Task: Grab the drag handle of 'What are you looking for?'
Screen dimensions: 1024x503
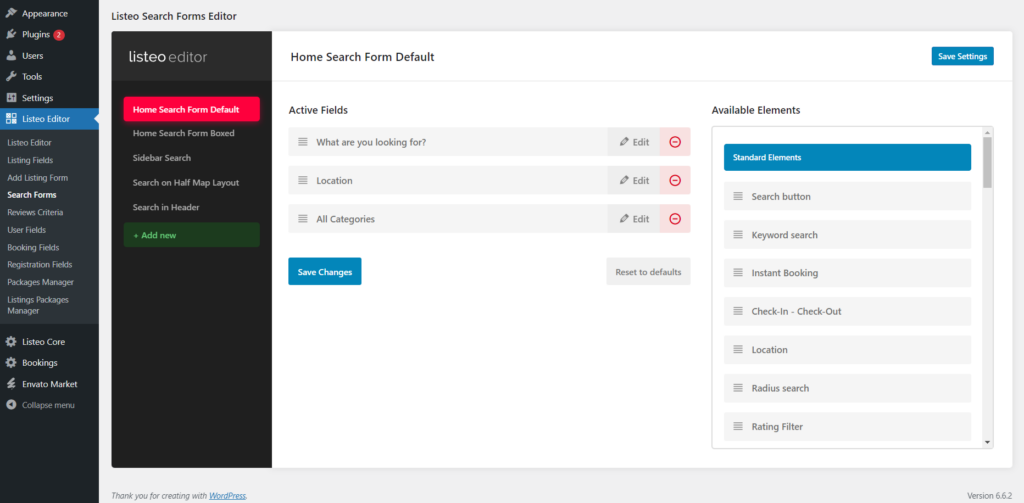Action: point(303,142)
